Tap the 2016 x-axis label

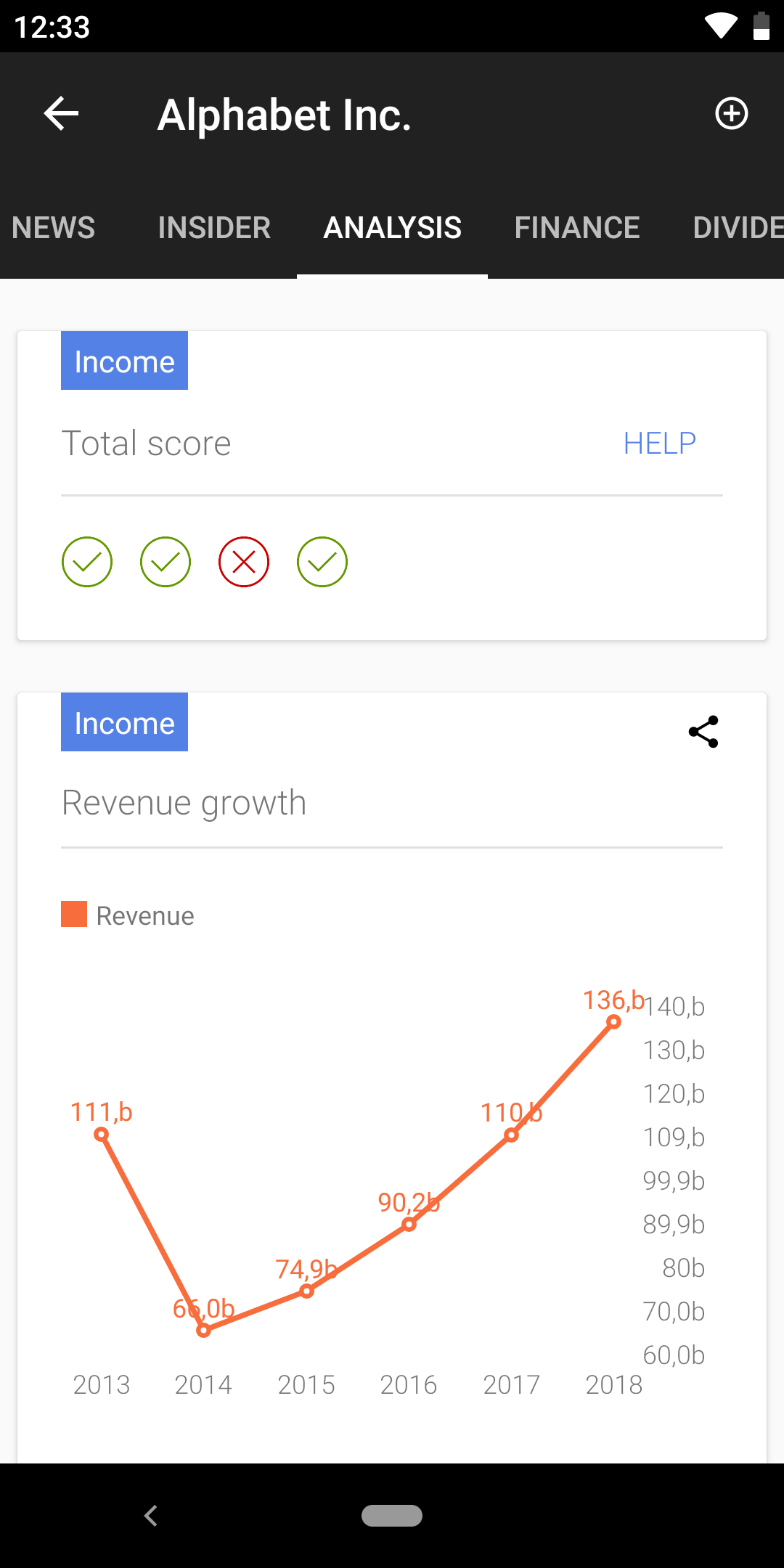[x=409, y=1385]
